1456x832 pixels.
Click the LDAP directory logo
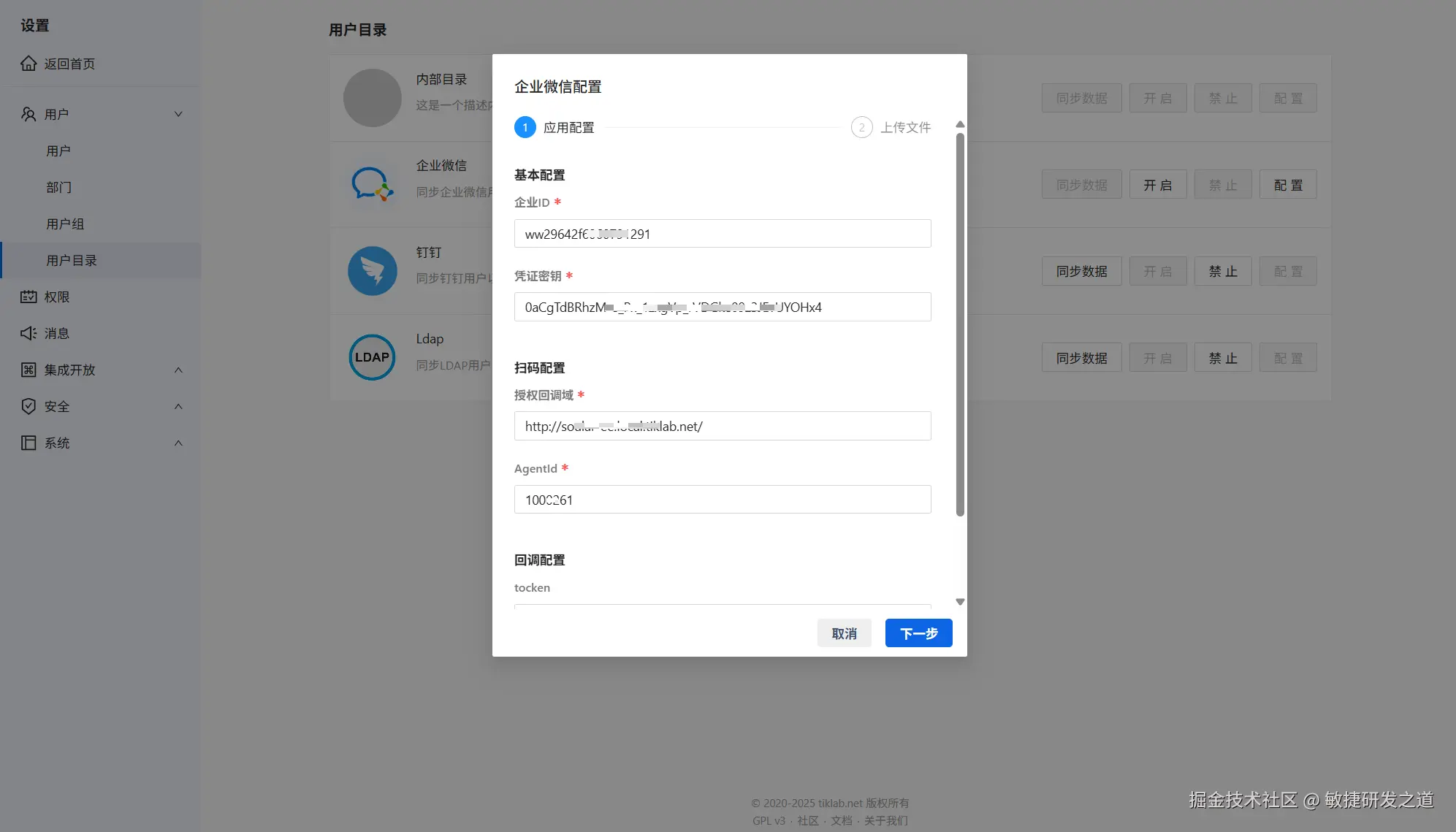[372, 357]
